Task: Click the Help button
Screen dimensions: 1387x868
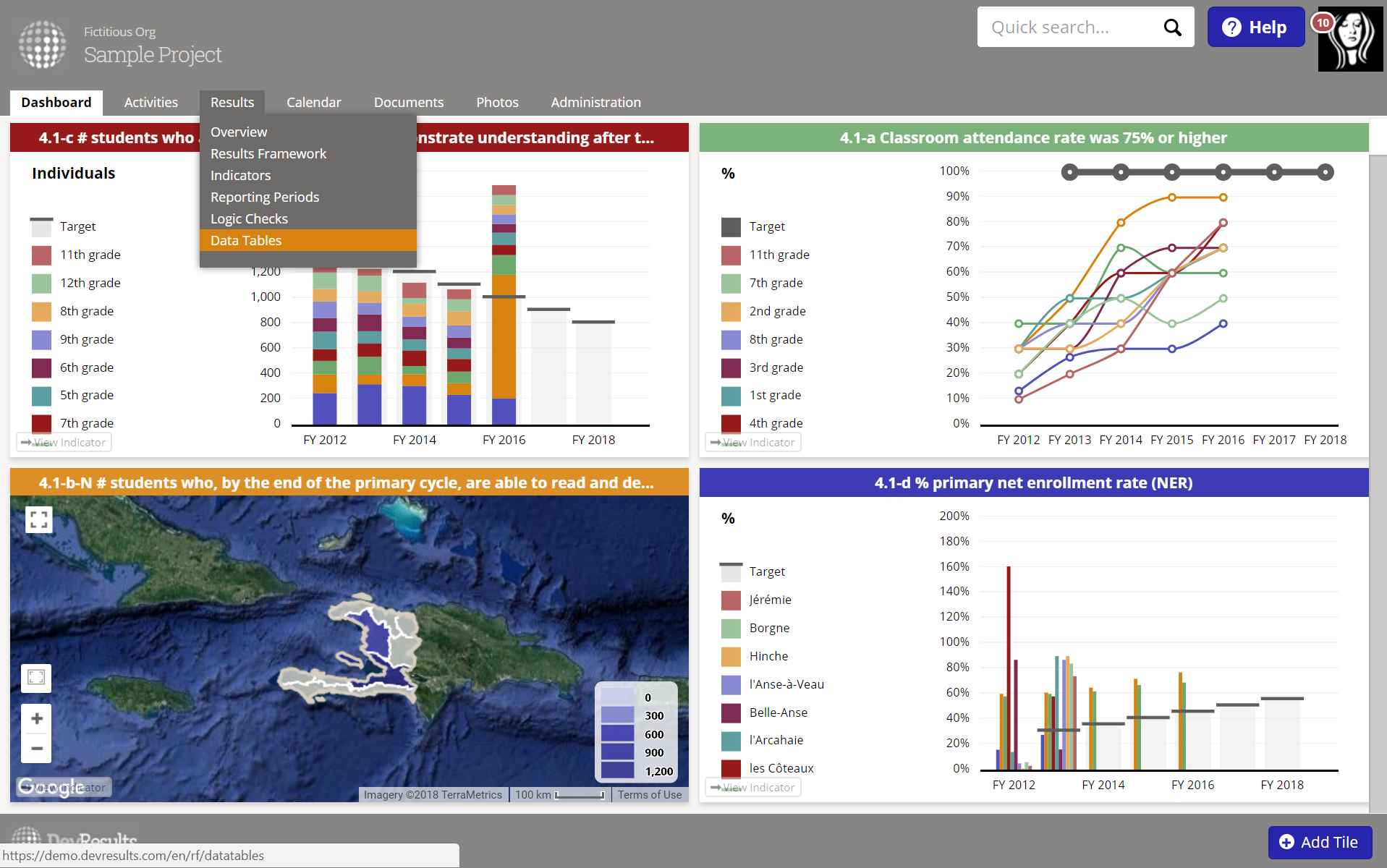Action: coord(1255,27)
